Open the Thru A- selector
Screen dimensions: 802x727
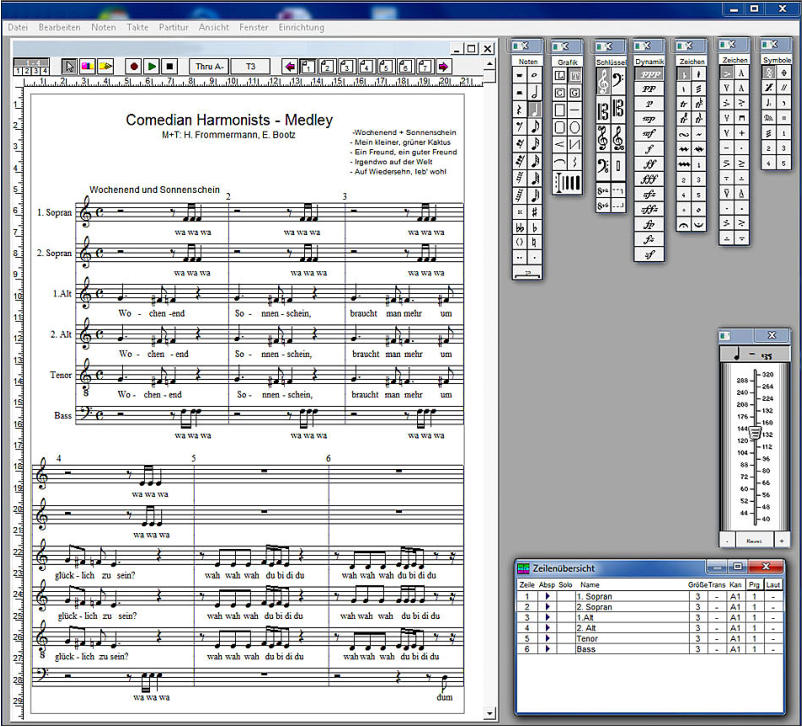[209, 66]
